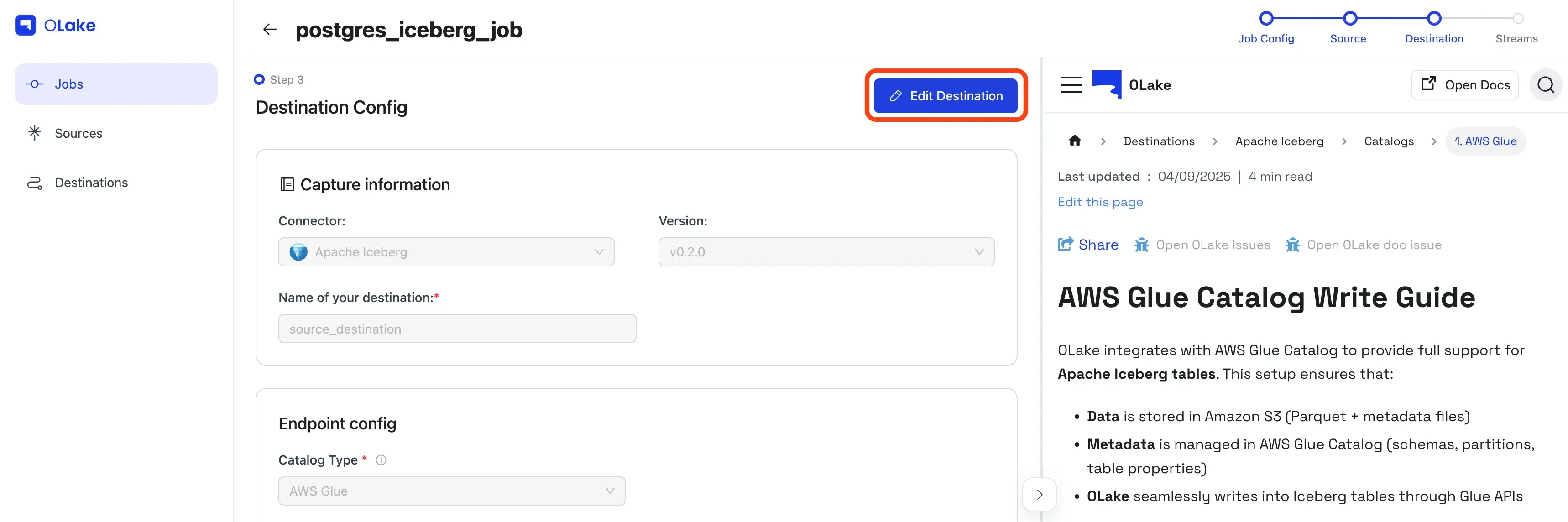Viewport: 1568px width, 522px height.
Task: Click Catalog Type info icon
Action: click(x=381, y=460)
